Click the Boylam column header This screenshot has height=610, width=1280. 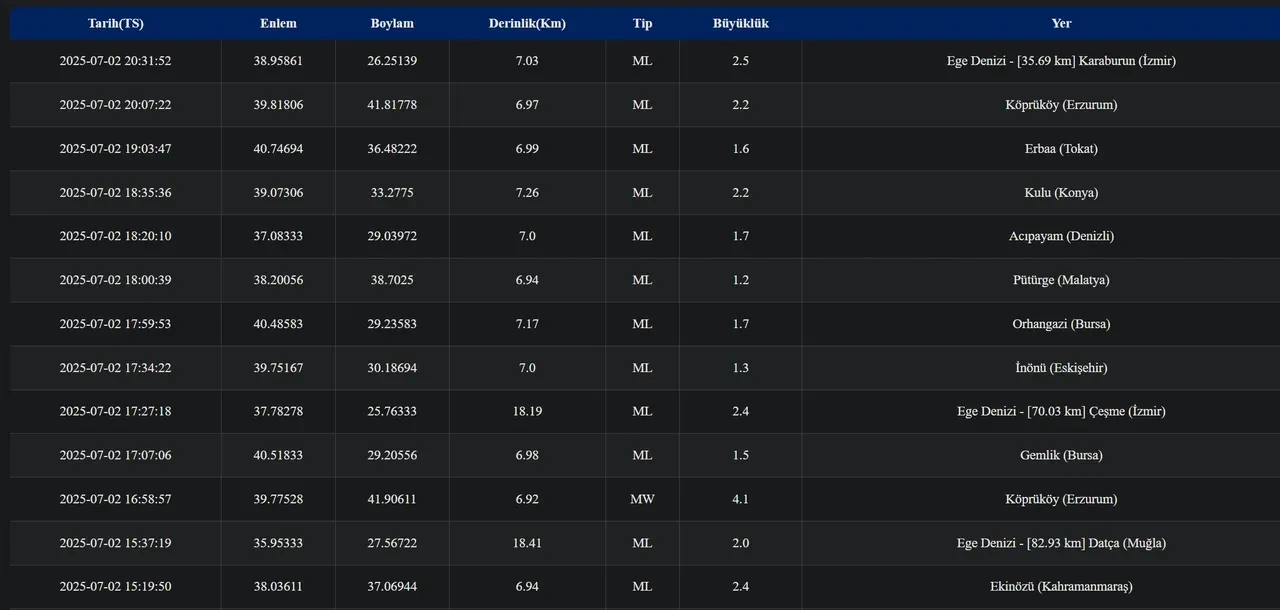click(392, 23)
